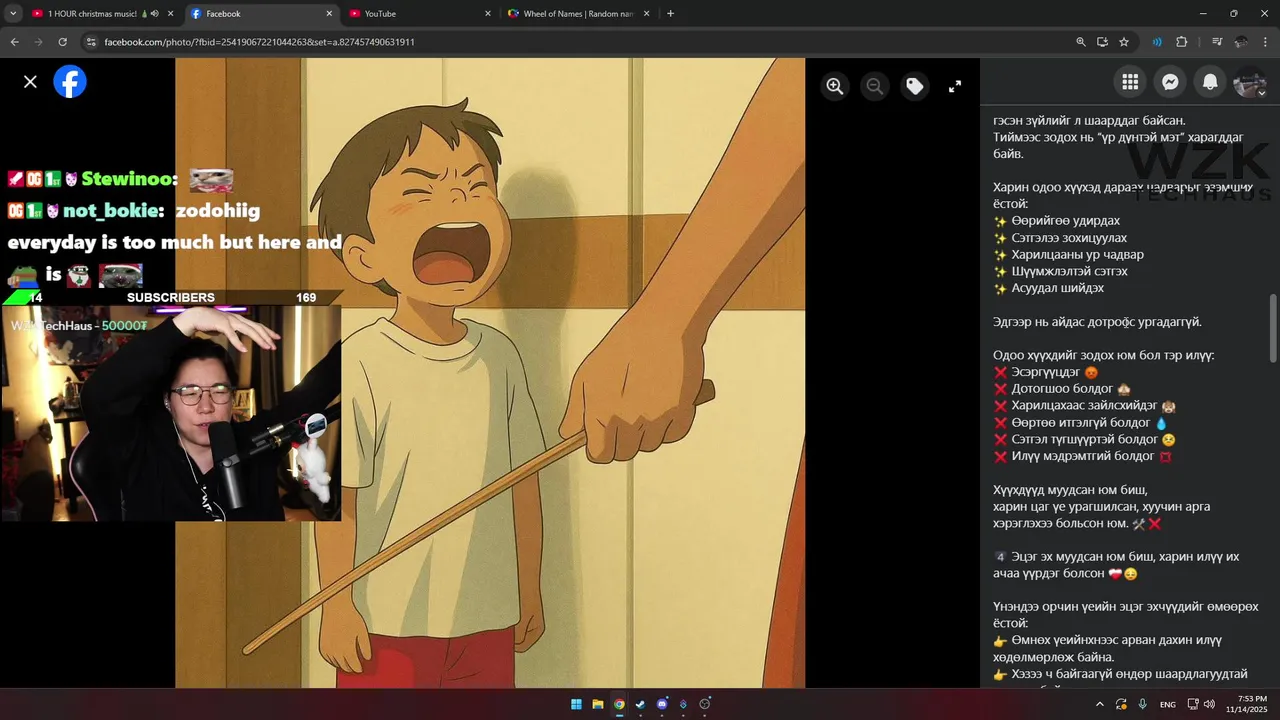Open Discord from the taskbar
Viewport: 1280px width, 720px height.
[x=661, y=704]
